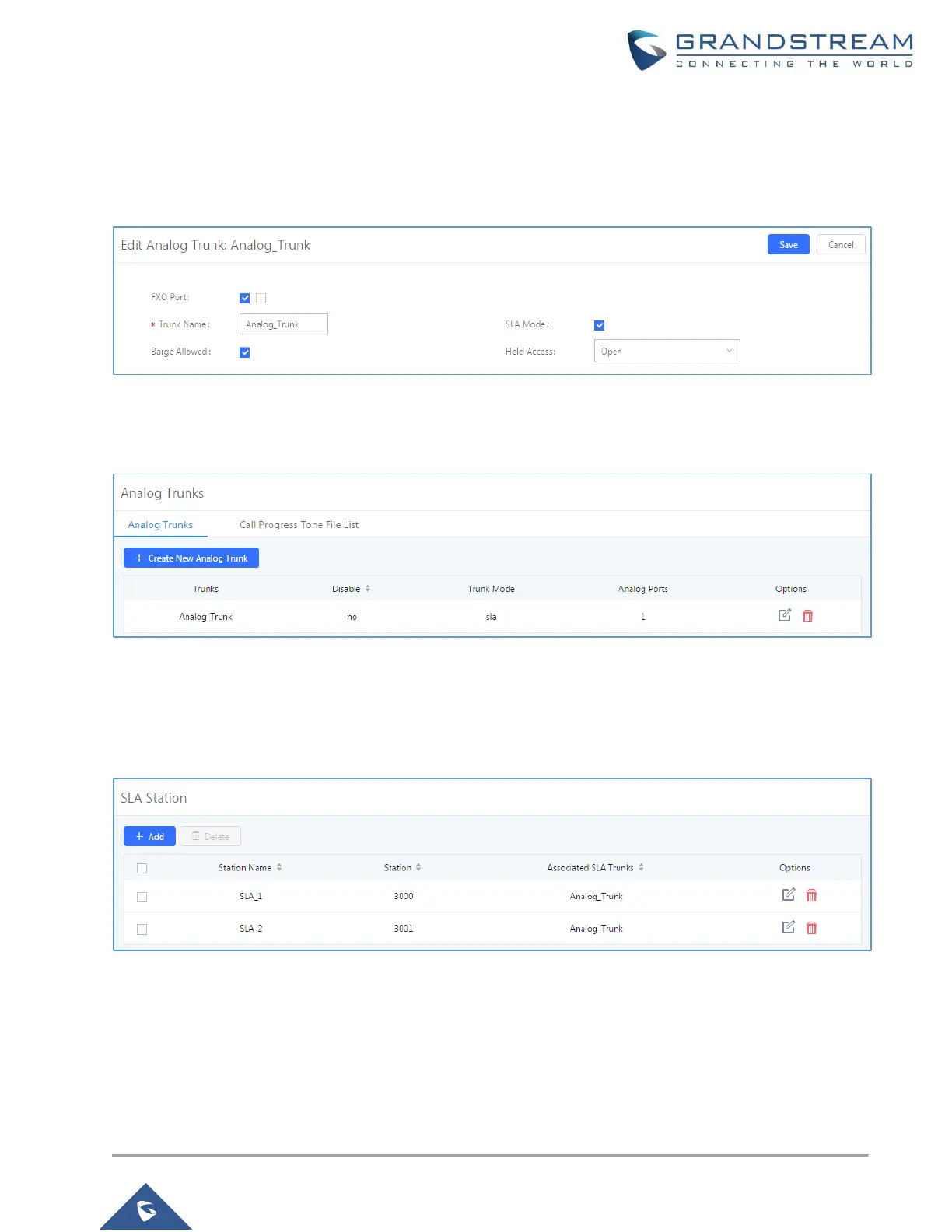Open the Call Progress Tone File List tab
The height and width of the screenshot is (1232, 952).
point(299,525)
